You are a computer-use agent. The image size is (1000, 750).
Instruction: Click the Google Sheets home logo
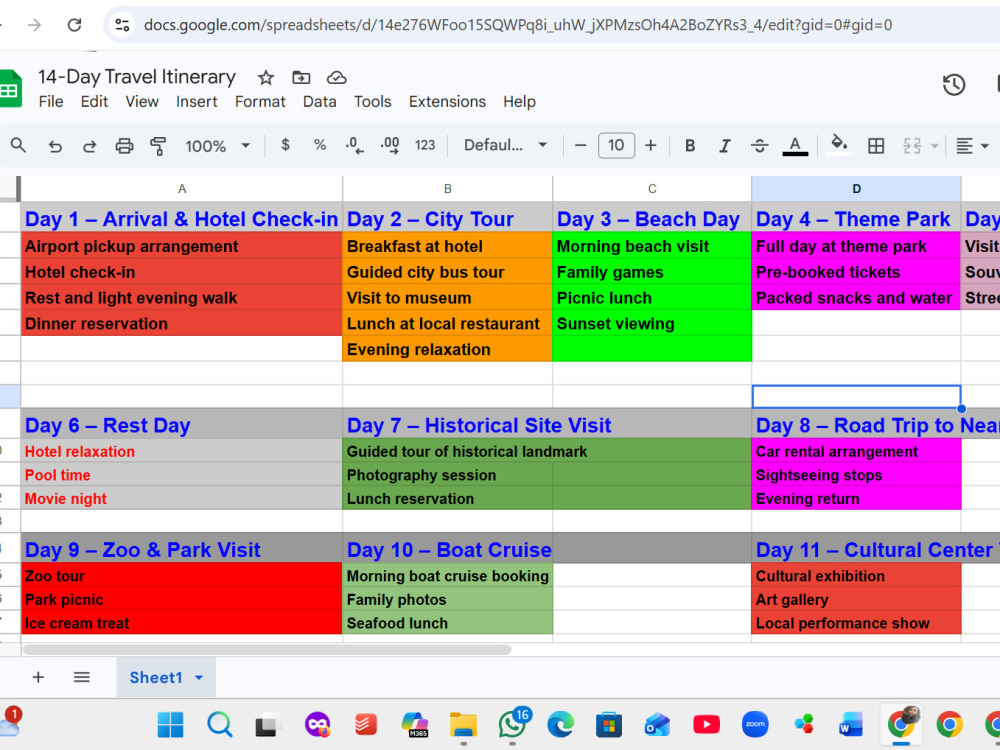tap(10, 89)
